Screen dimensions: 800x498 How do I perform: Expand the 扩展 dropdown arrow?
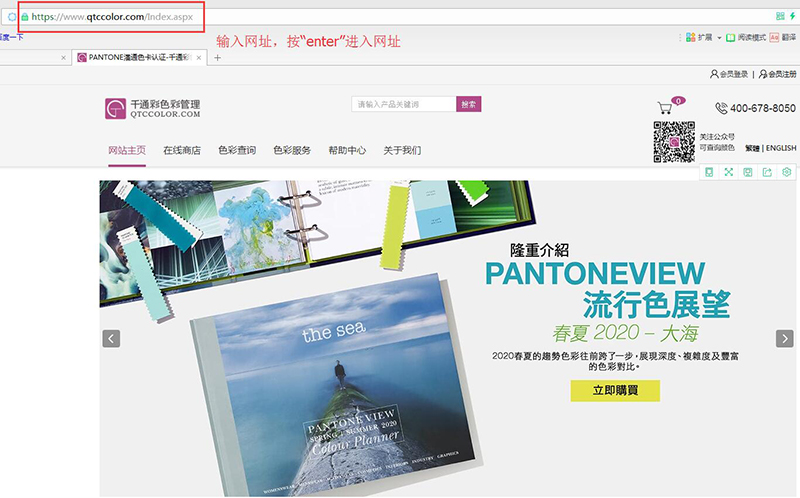tap(719, 38)
